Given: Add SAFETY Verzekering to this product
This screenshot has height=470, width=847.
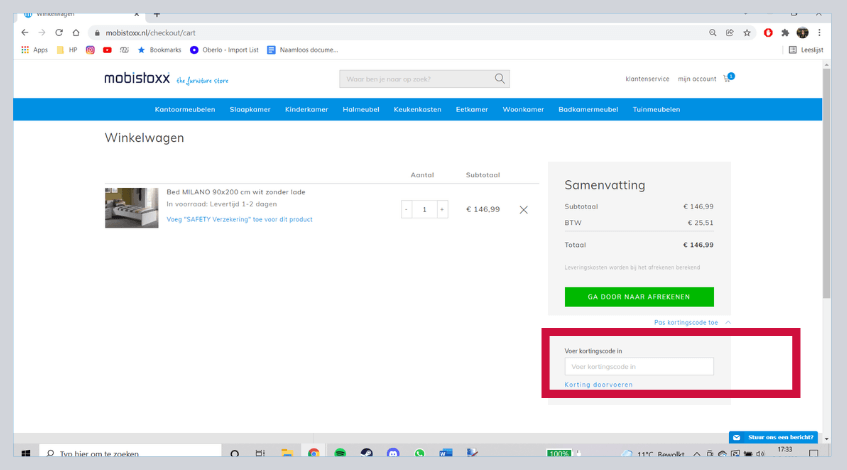Looking at the screenshot, I should click(x=239, y=218).
